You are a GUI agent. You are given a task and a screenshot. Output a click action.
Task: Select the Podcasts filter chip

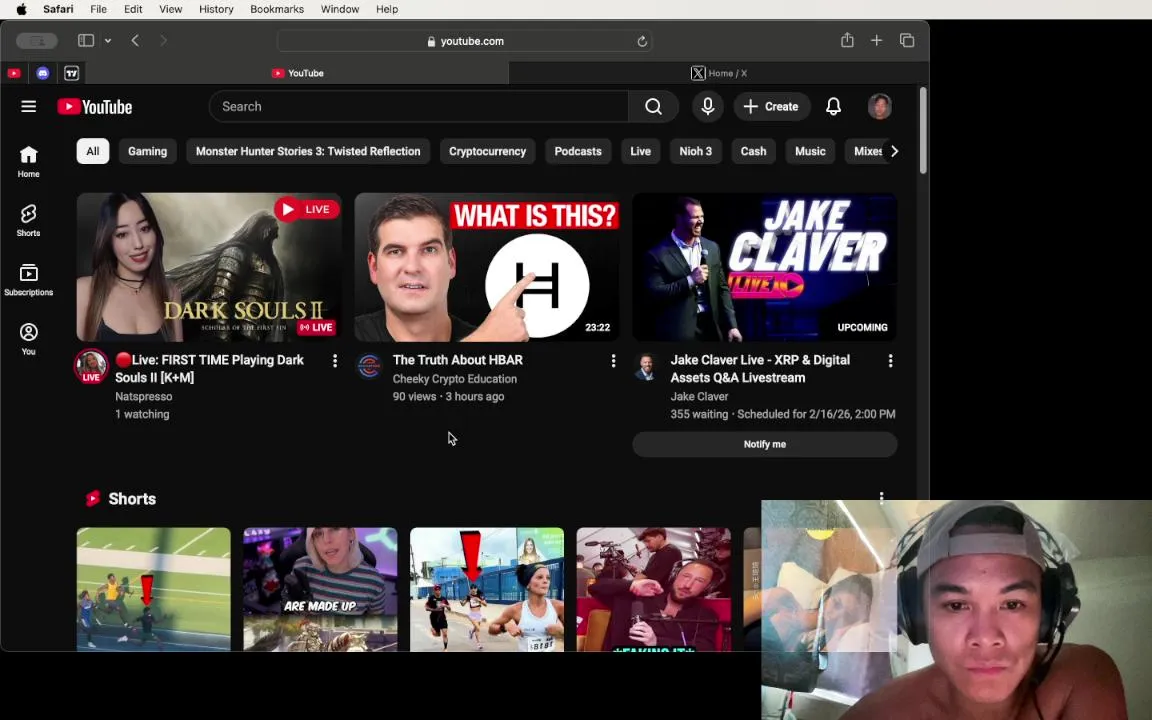pos(577,151)
